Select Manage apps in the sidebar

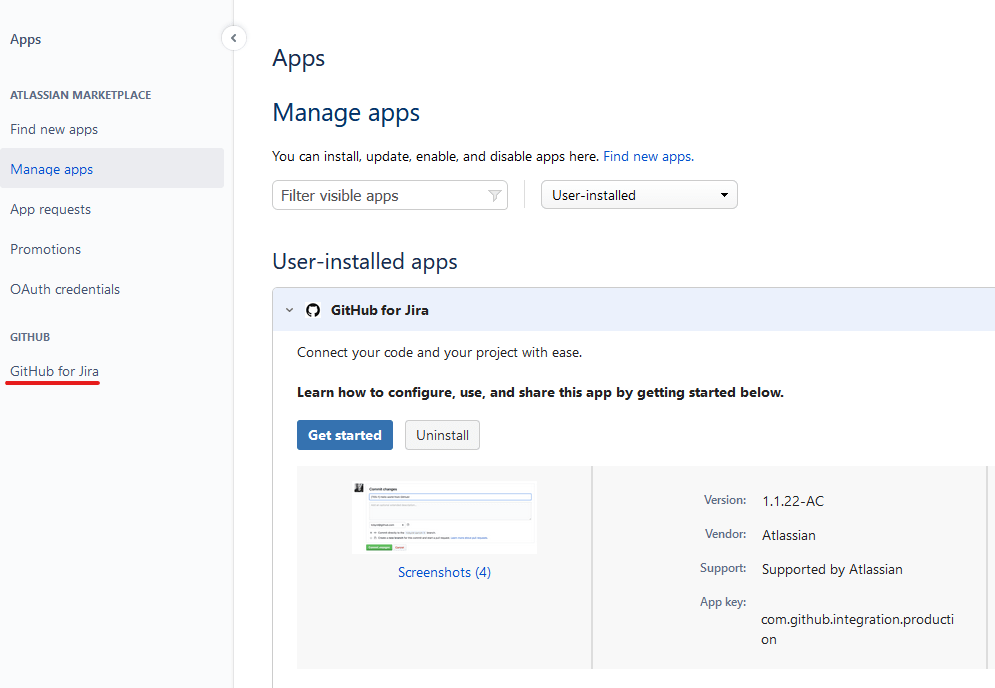[52, 169]
